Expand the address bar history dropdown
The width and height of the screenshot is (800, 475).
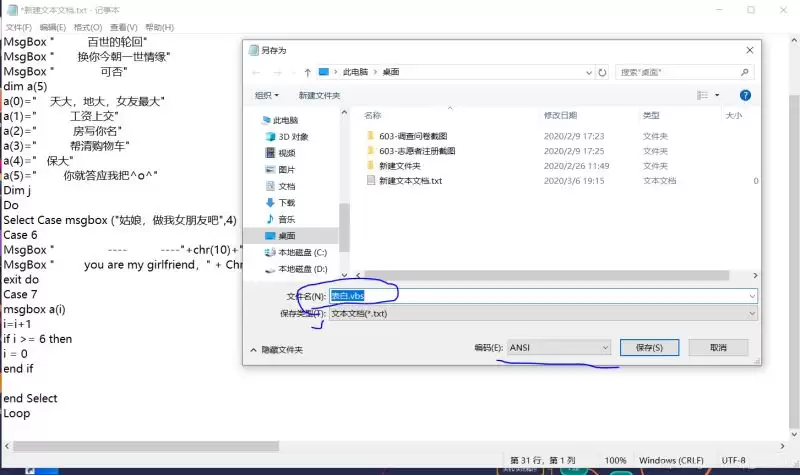point(589,72)
